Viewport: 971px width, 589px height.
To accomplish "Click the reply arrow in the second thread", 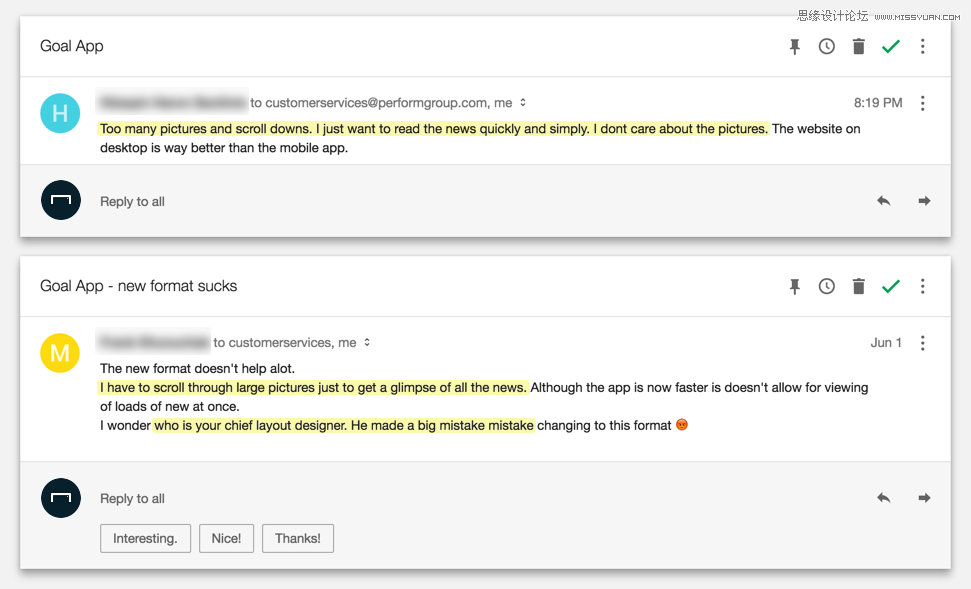I will point(884,498).
